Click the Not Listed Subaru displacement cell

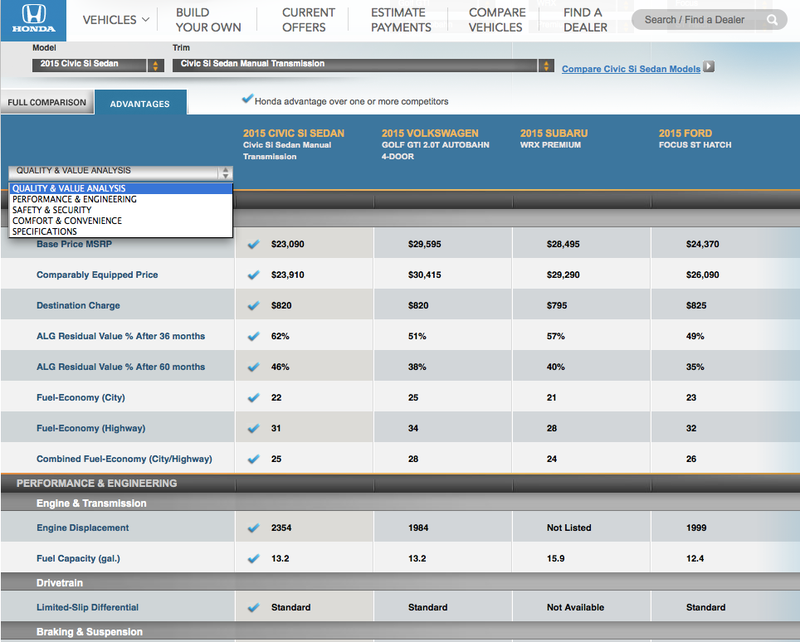[x=569, y=528]
